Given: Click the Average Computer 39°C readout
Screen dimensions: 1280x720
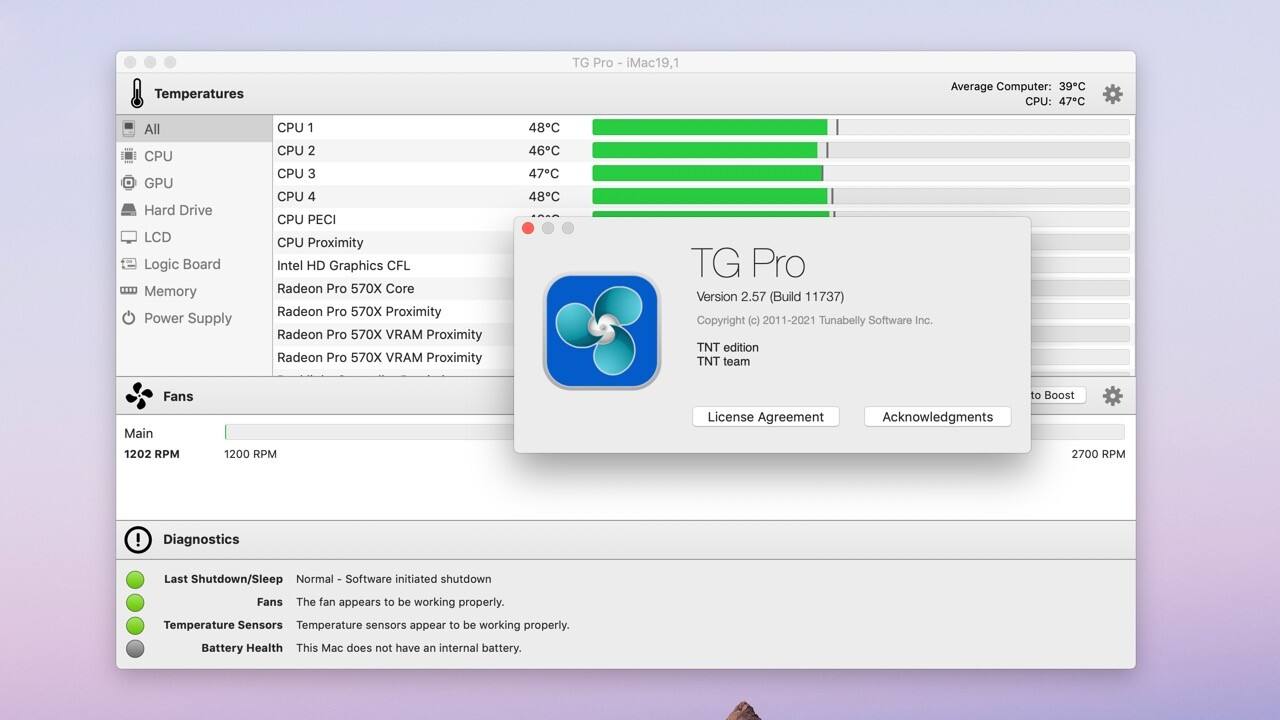Looking at the screenshot, I should [1018, 86].
